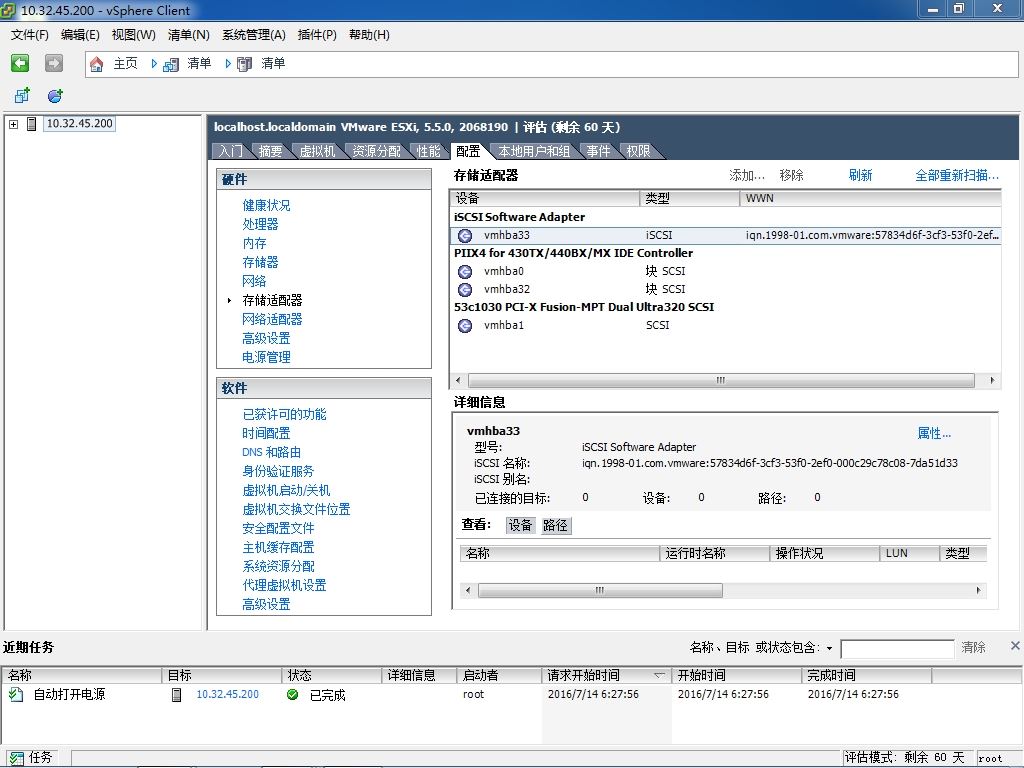
Task: Switch to the 虚拟机 tab
Action: (317, 152)
